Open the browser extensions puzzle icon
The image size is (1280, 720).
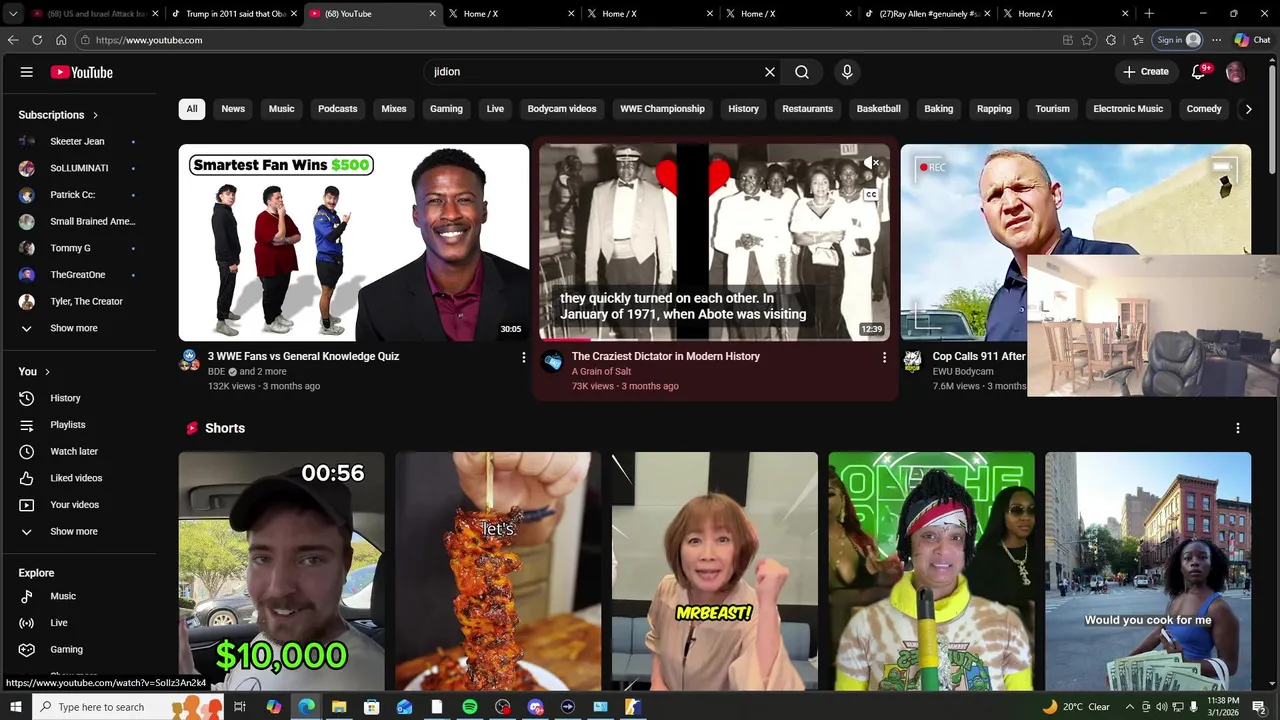coord(1111,40)
